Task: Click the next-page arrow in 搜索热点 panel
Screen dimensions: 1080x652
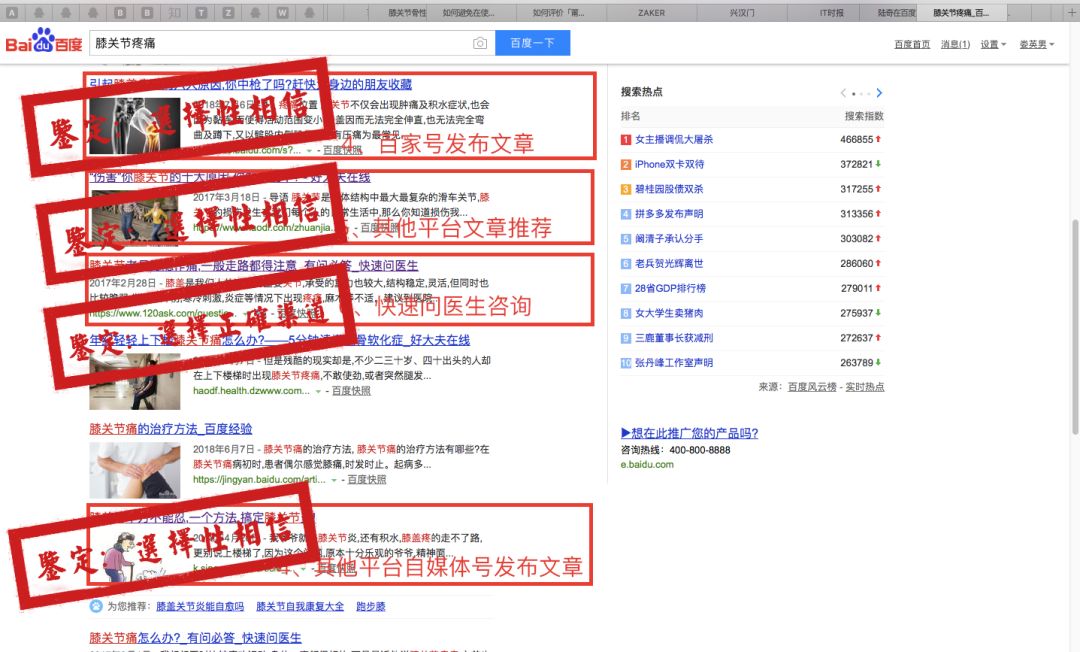Action: coord(879,91)
